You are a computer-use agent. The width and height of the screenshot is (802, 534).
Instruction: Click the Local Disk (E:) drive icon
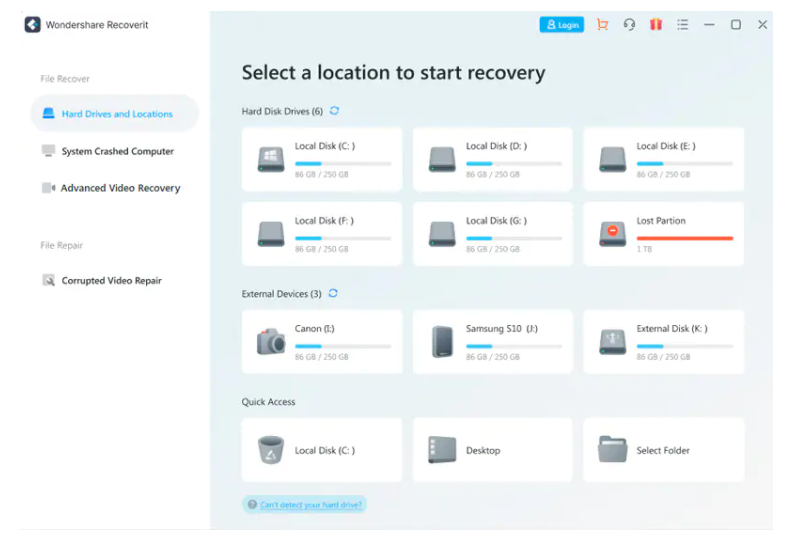pyautogui.click(x=612, y=159)
